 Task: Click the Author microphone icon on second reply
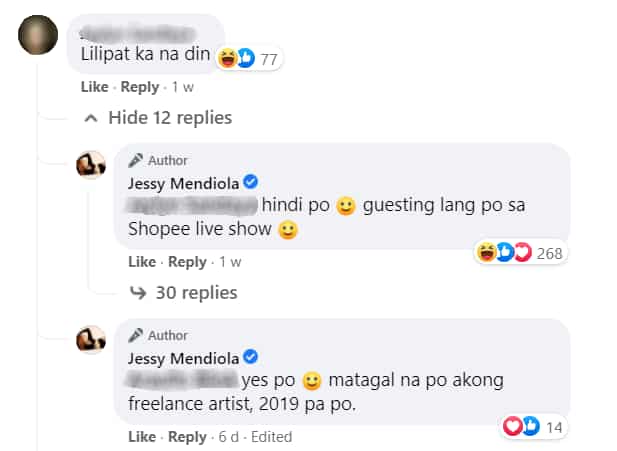[x=135, y=335]
